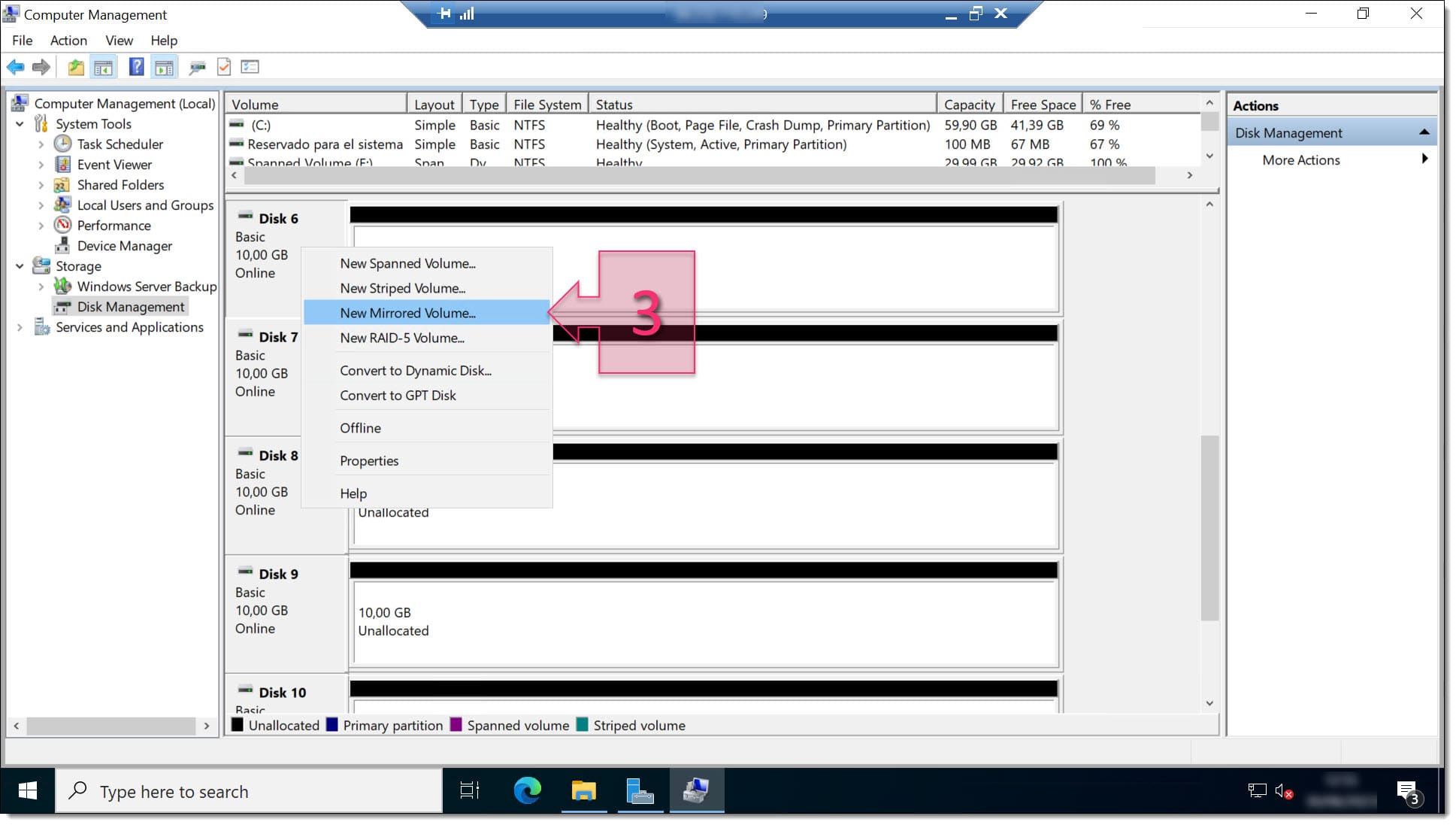Toggle Show/Hide Console Tree toolbar icon

pos(103,67)
